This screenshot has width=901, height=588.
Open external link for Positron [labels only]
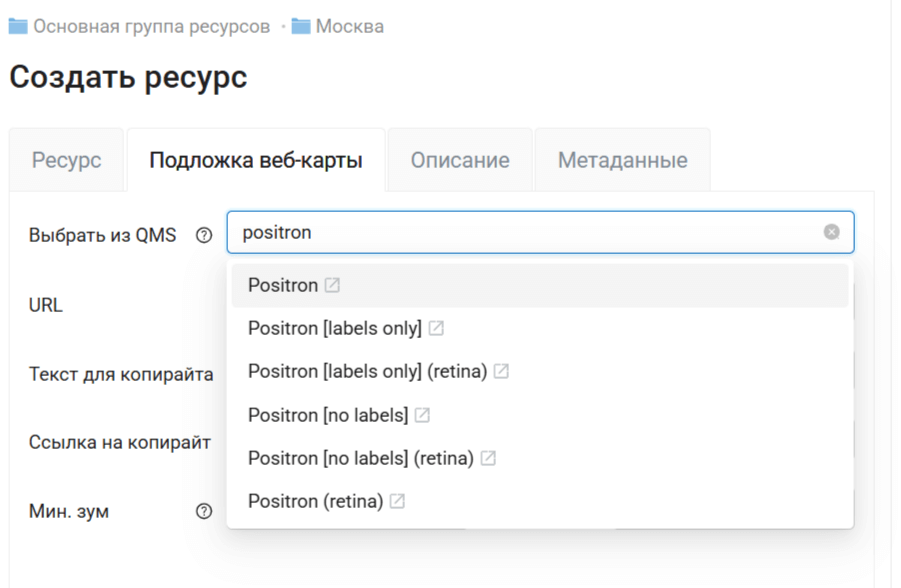click(436, 329)
